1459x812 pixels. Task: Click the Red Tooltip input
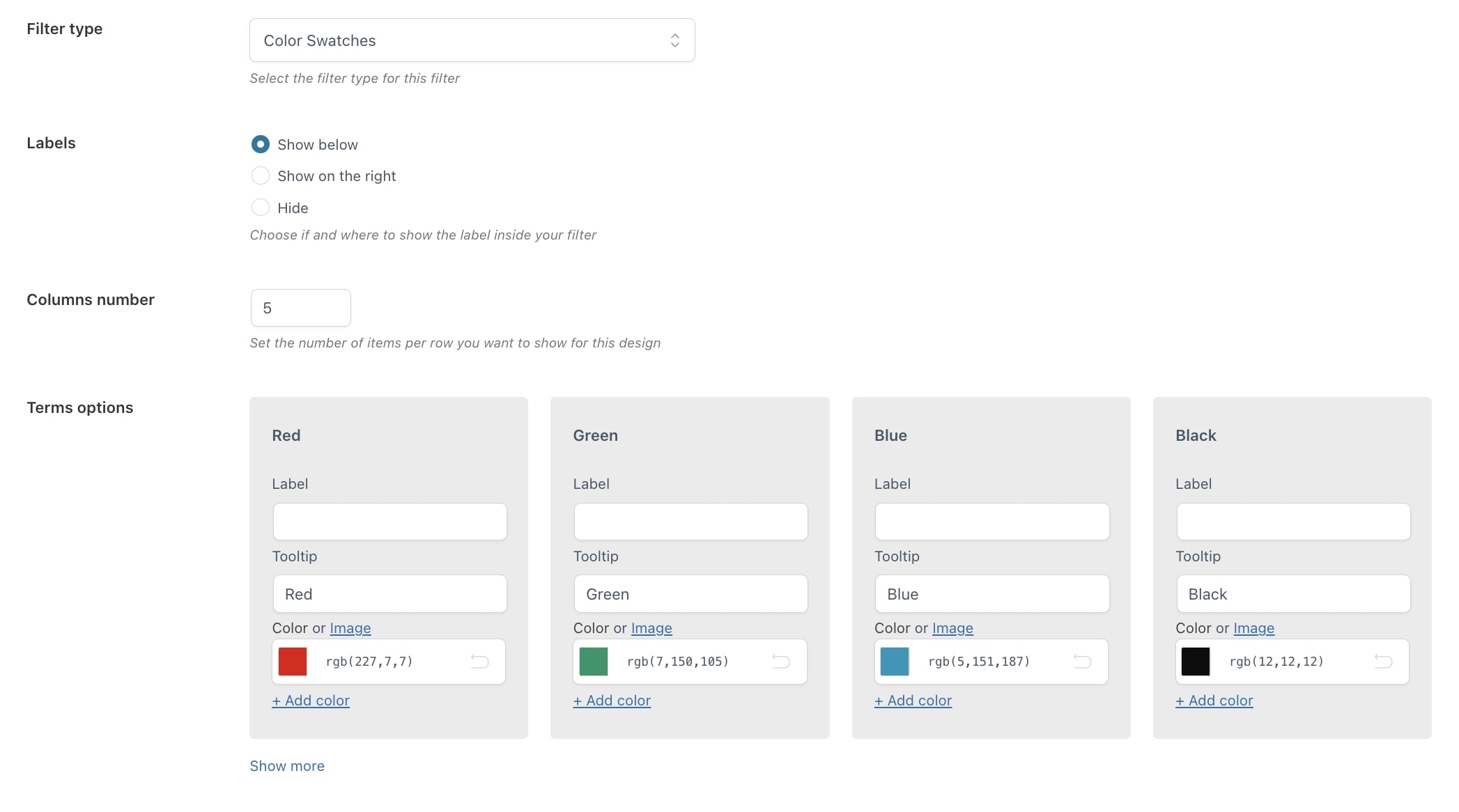(389, 594)
